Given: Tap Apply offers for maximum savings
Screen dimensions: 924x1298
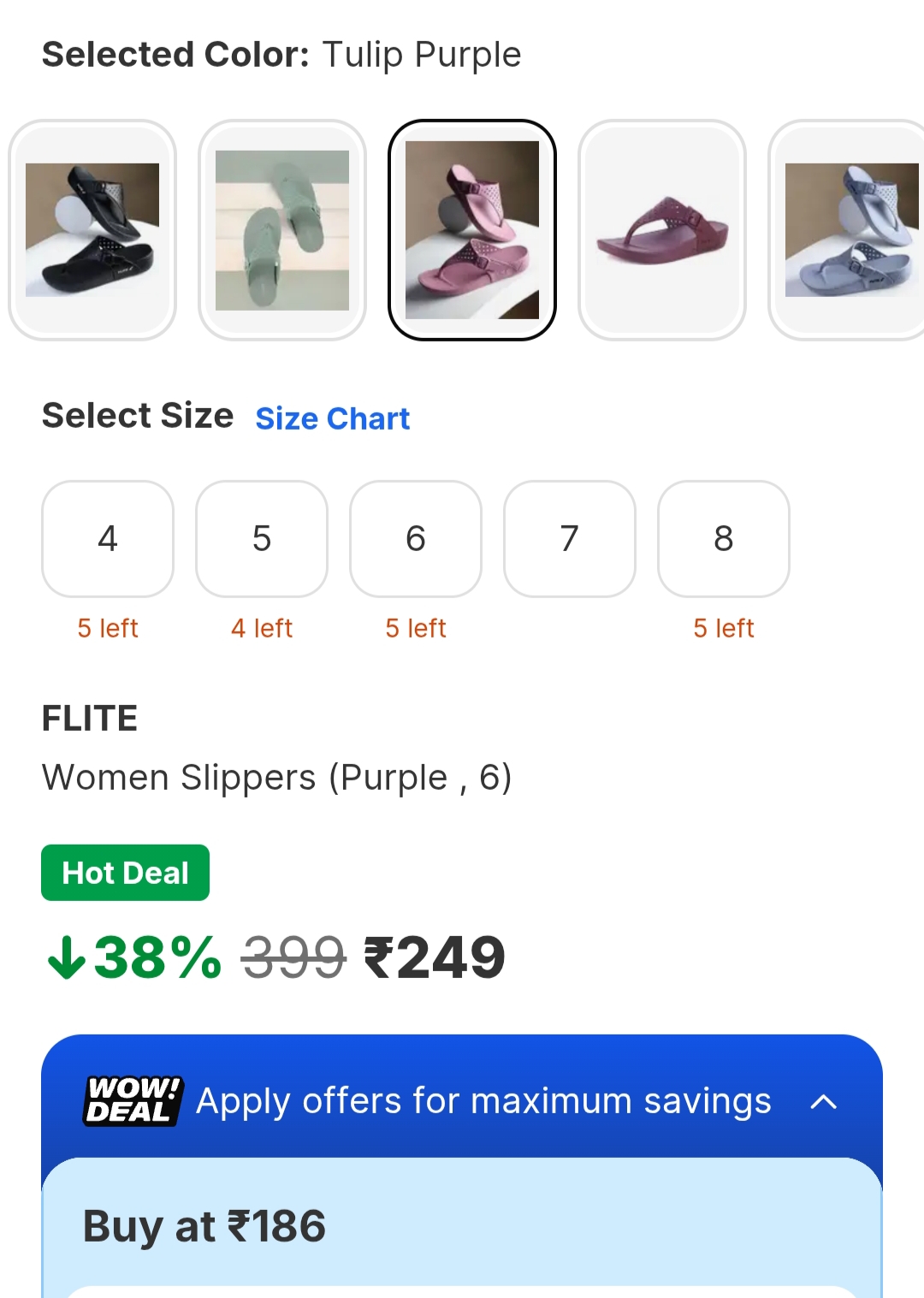Looking at the screenshot, I should 483,1101.
